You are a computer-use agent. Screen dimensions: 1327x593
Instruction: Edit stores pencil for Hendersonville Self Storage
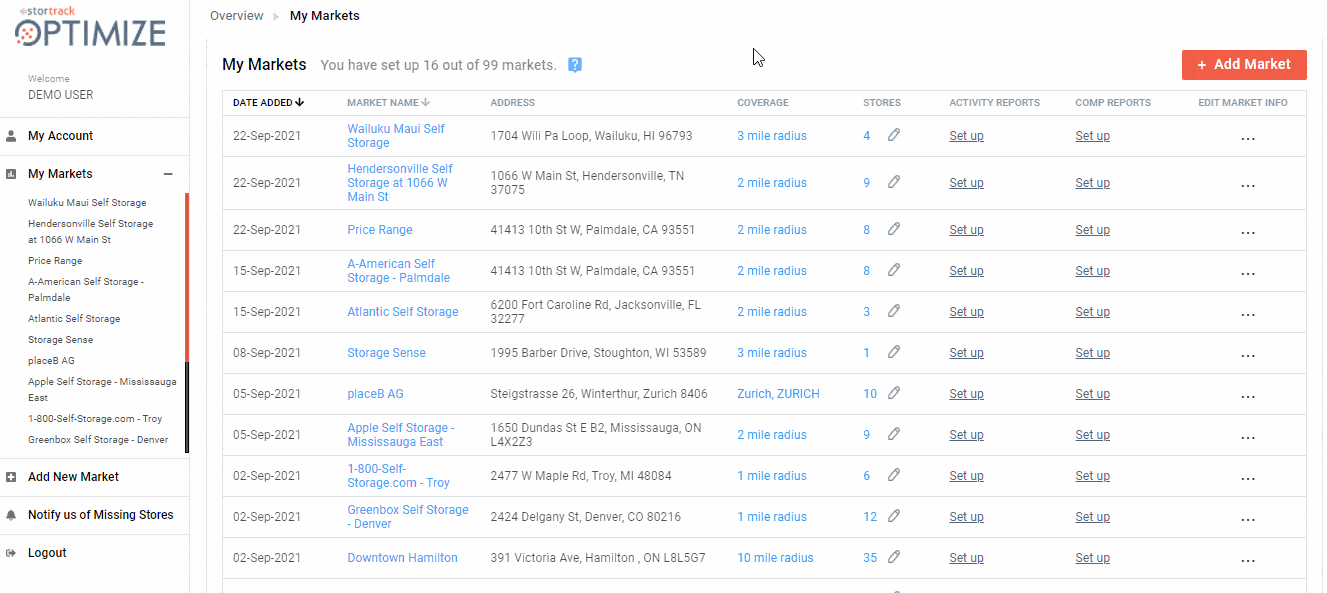[894, 182]
